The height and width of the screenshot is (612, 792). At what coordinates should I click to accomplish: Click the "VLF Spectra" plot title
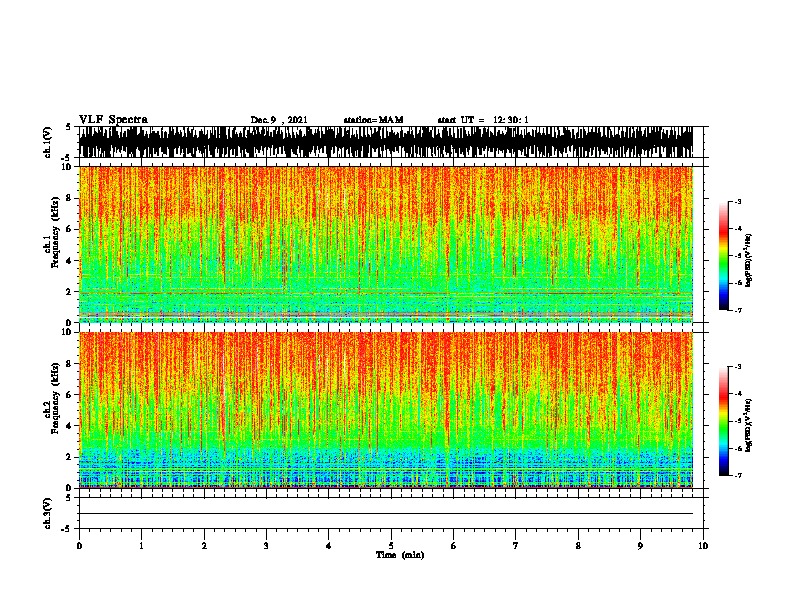113,120
